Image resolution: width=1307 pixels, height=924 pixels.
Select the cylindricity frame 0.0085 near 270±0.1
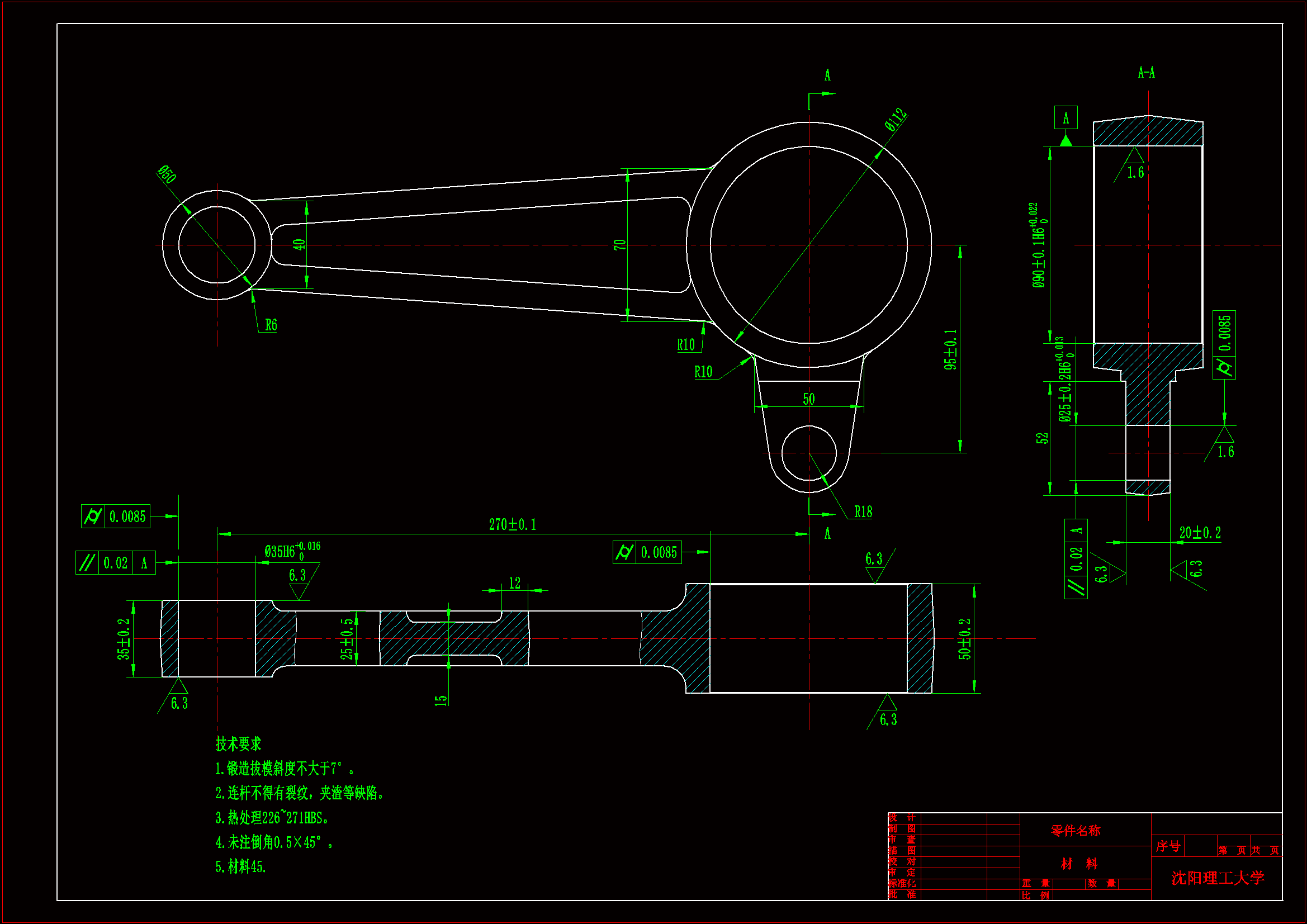click(647, 552)
